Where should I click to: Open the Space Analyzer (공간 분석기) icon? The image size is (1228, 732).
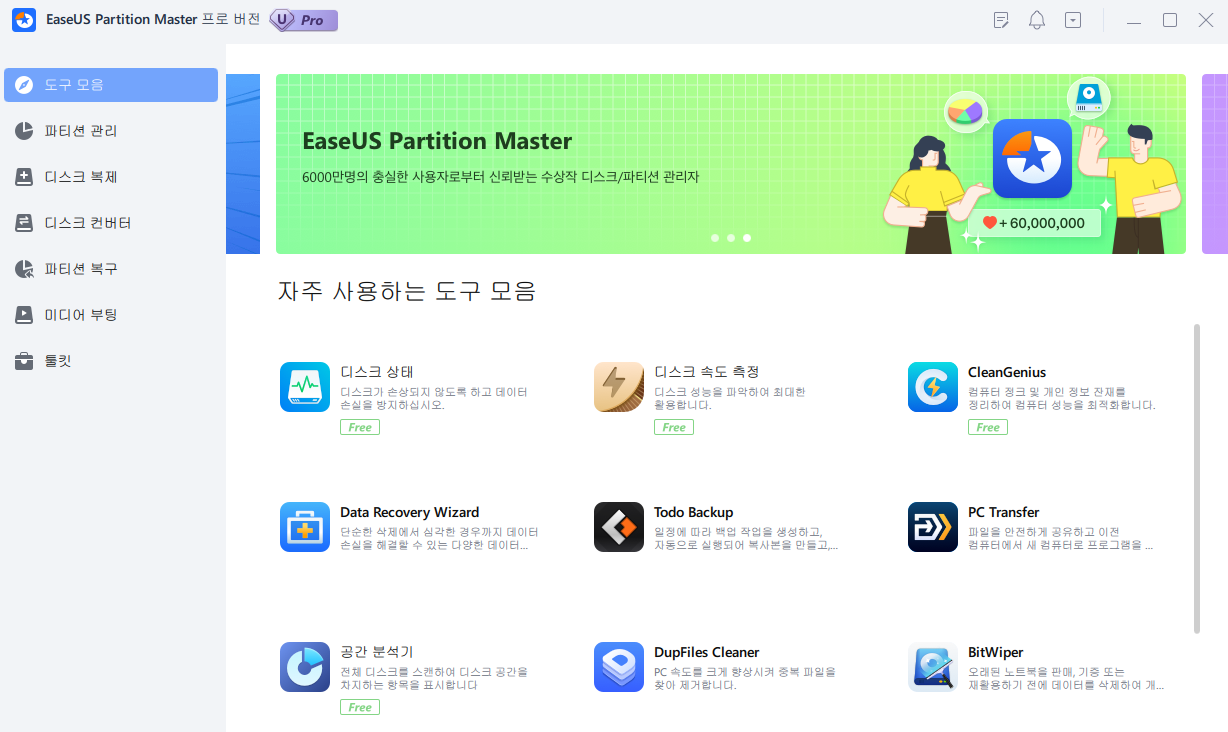pyautogui.click(x=304, y=667)
